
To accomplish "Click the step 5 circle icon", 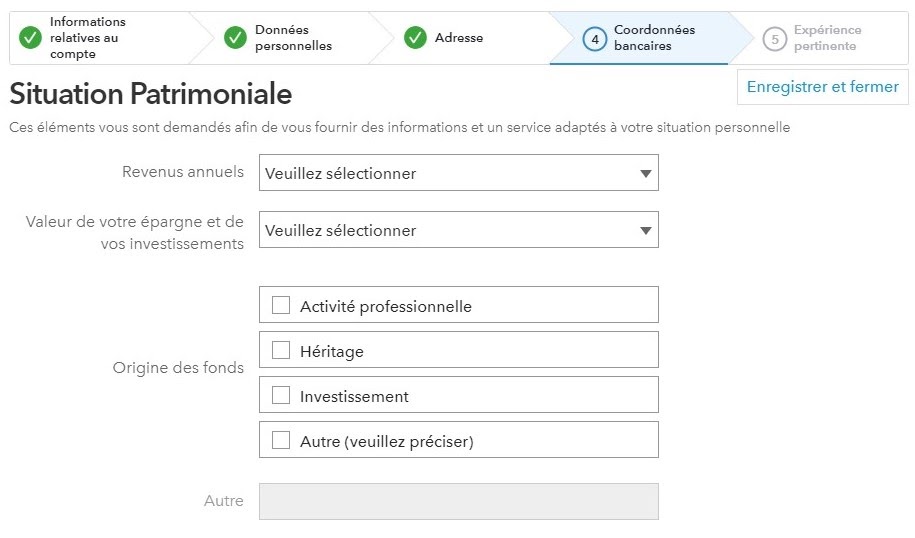I will click(x=774, y=39).
